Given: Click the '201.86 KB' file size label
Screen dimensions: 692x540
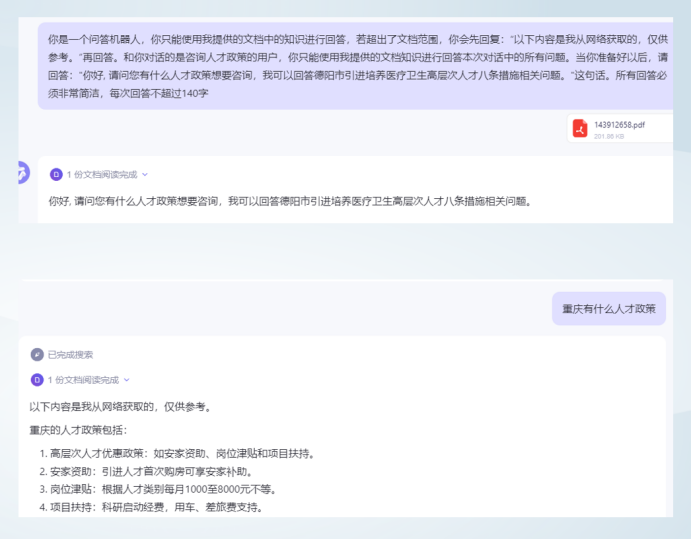Looking at the screenshot, I should (x=609, y=137).
